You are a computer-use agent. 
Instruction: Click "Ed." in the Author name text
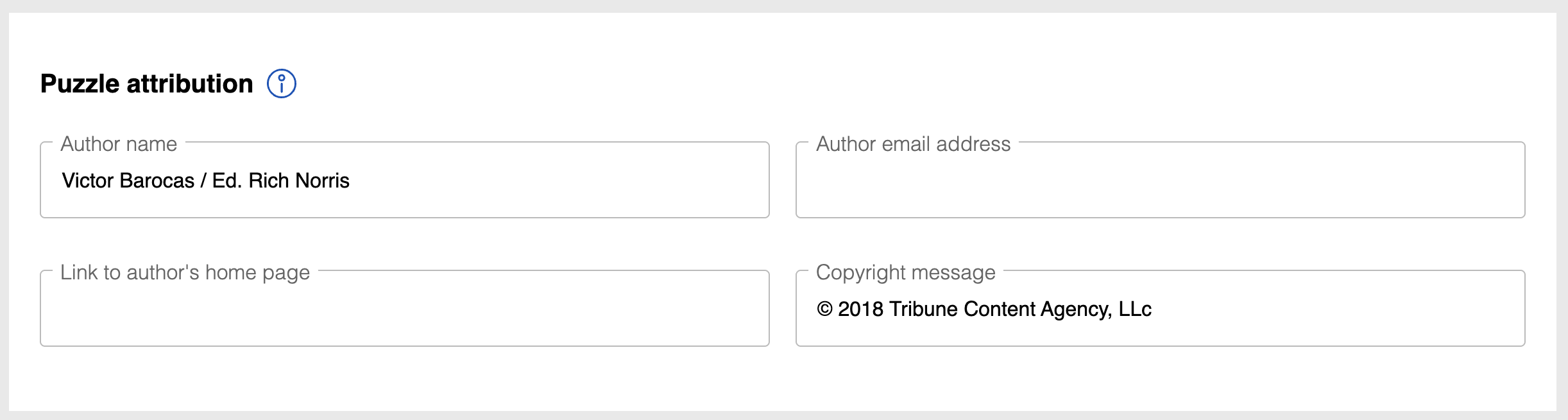pos(226,180)
